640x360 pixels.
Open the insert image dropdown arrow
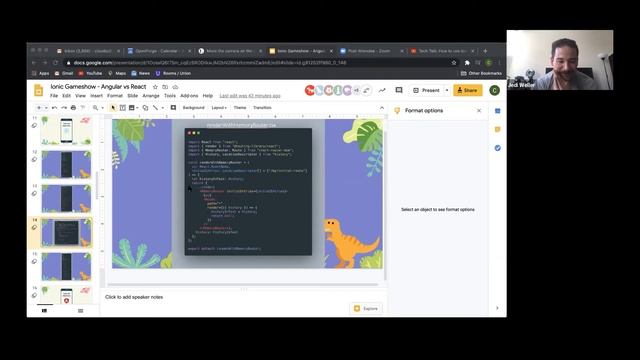[137, 108]
